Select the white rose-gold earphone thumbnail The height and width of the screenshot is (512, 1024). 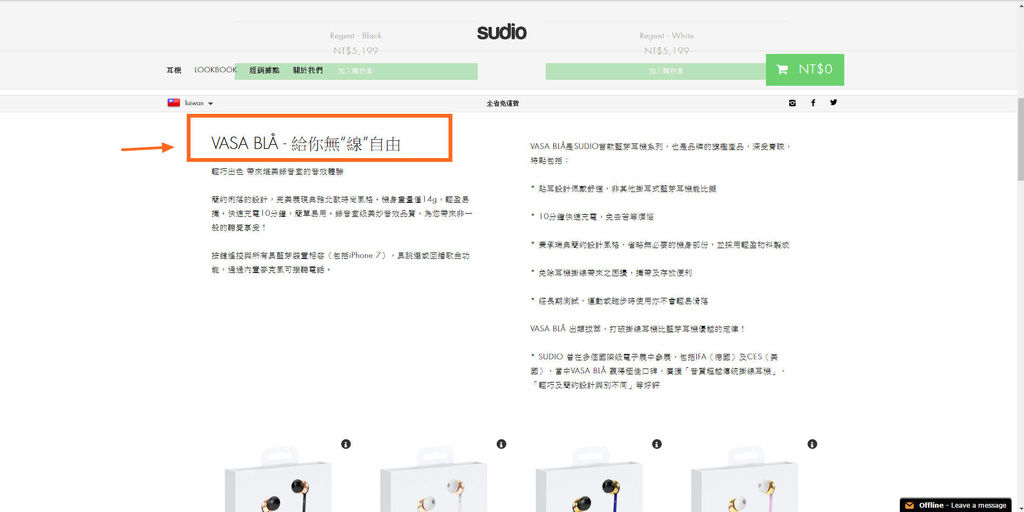coord(434,480)
